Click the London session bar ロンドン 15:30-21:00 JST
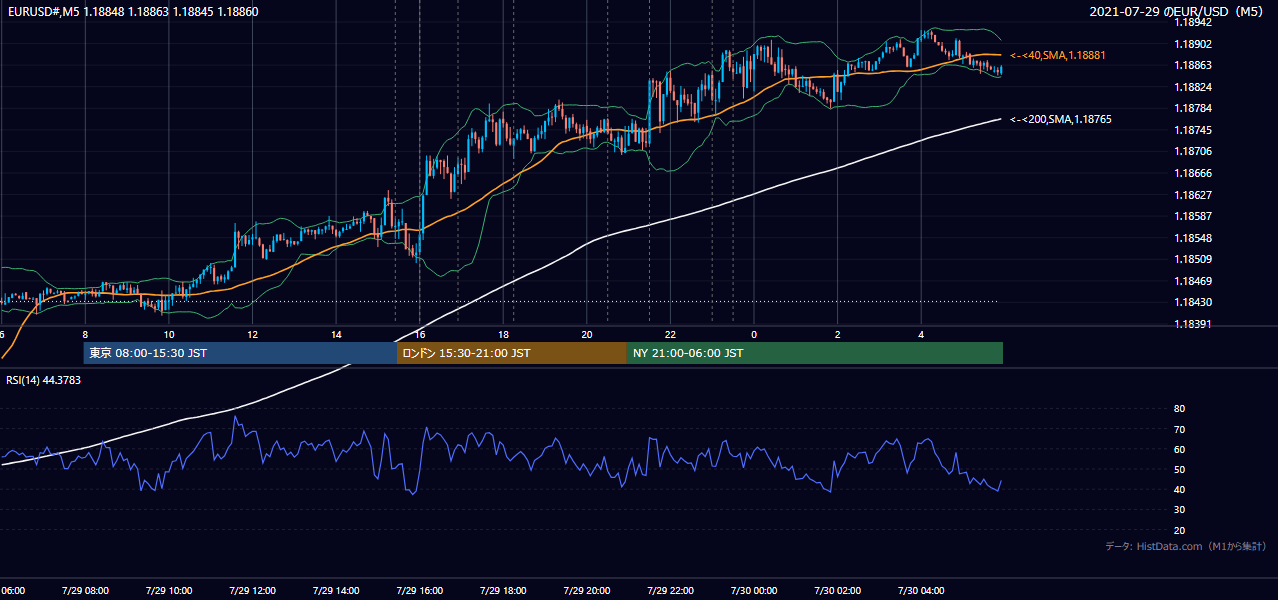Viewport: 1278px width, 600px height. click(512, 353)
